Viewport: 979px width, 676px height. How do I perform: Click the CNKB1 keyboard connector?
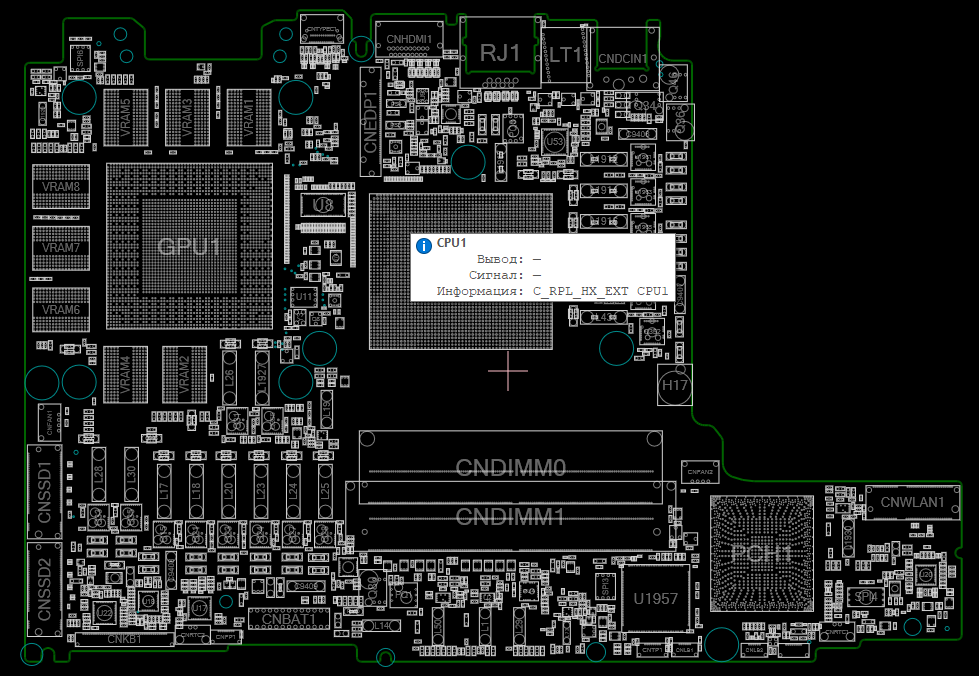coord(123,639)
